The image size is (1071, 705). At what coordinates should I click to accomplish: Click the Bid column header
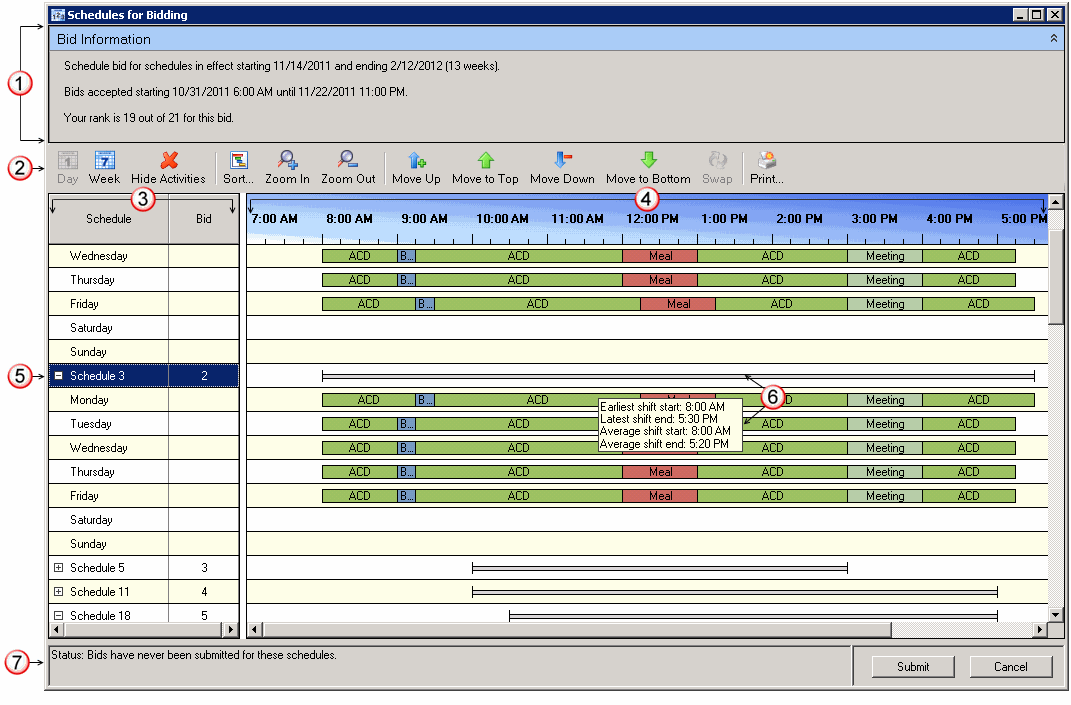[204, 219]
